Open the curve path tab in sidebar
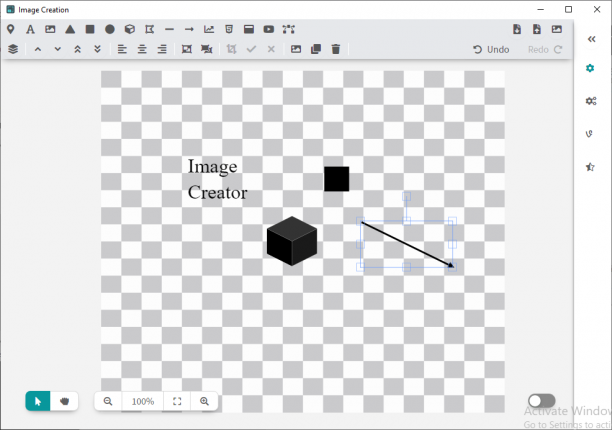The image size is (612, 430). (x=590, y=134)
